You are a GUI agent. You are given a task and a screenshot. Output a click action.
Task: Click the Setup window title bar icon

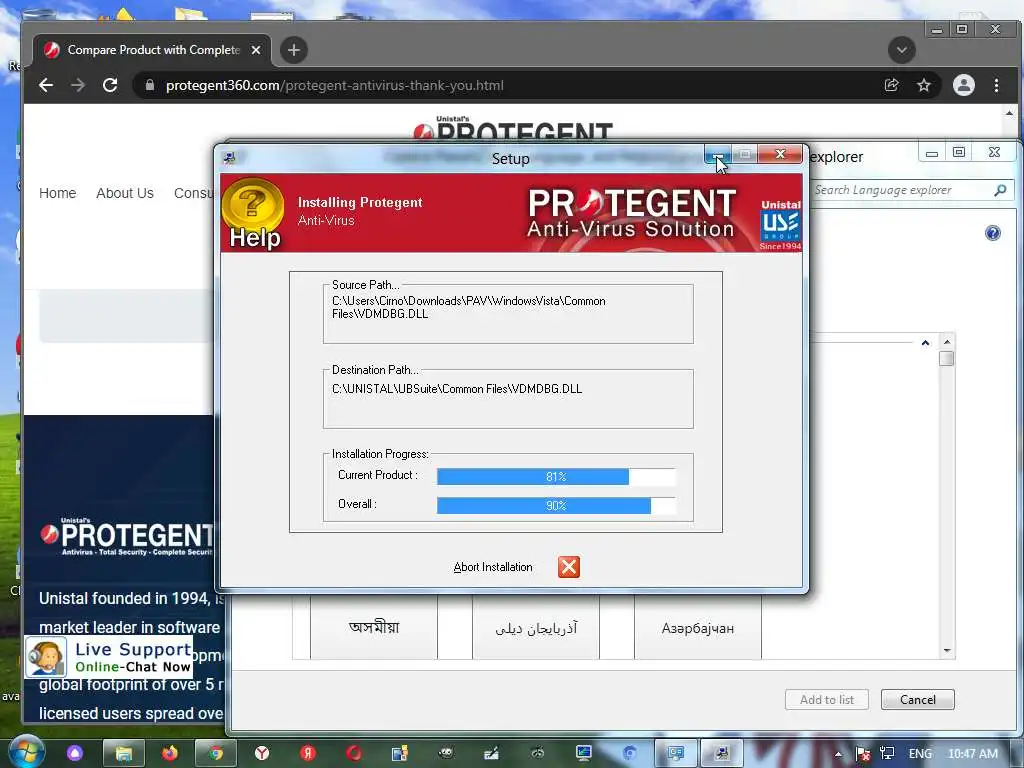[x=229, y=158]
